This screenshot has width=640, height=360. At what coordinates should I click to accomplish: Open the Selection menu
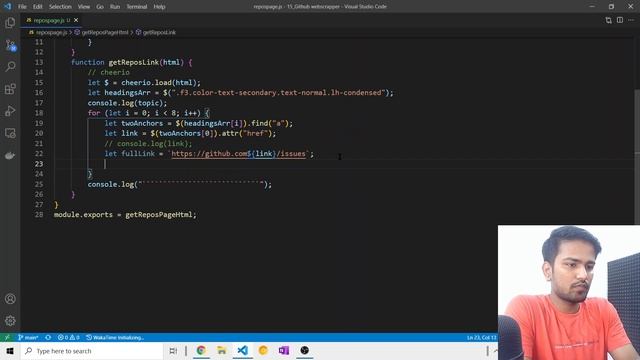tap(60, 7)
